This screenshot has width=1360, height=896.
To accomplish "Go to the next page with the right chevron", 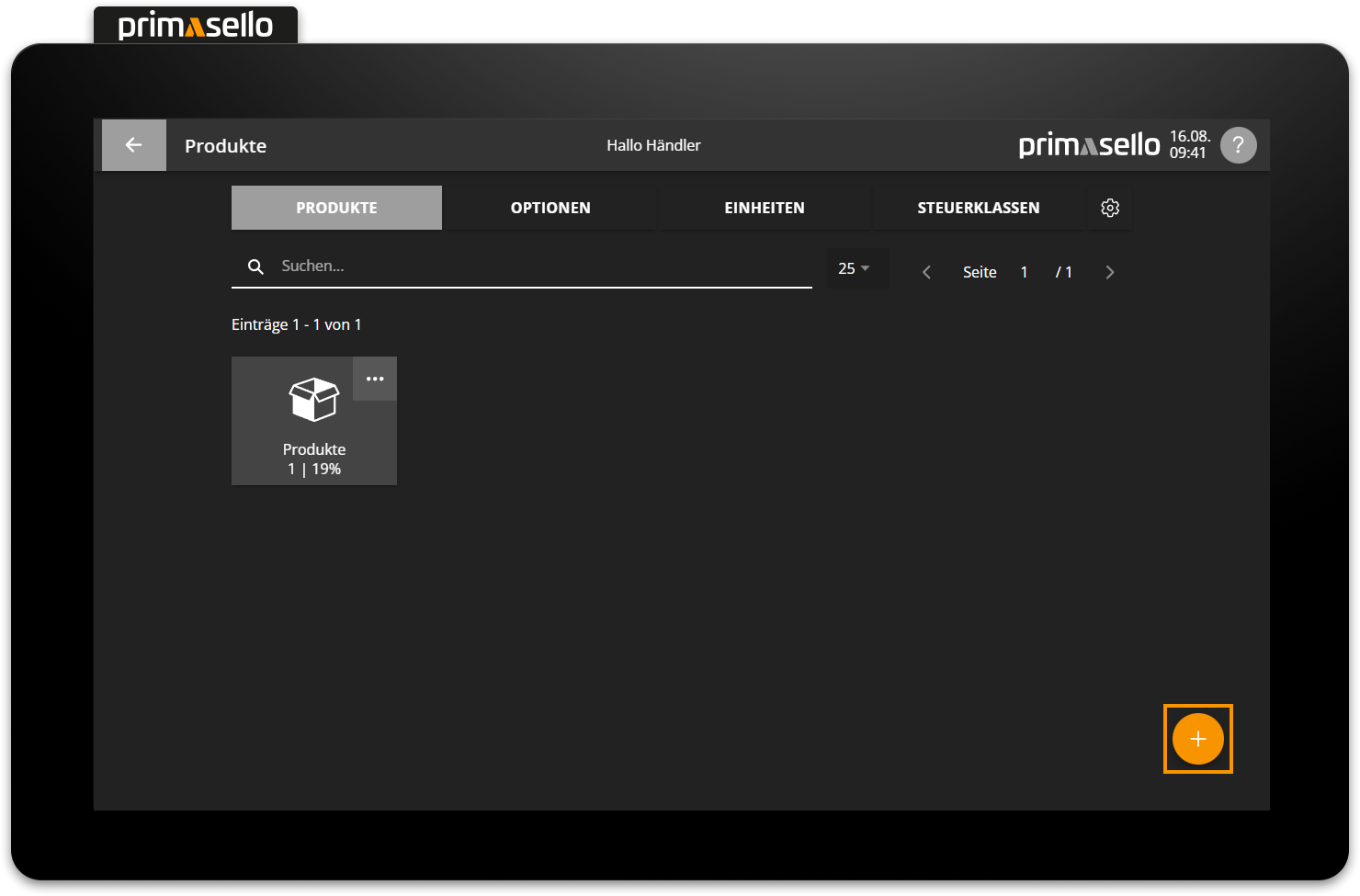I will pyautogui.click(x=1109, y=272).
